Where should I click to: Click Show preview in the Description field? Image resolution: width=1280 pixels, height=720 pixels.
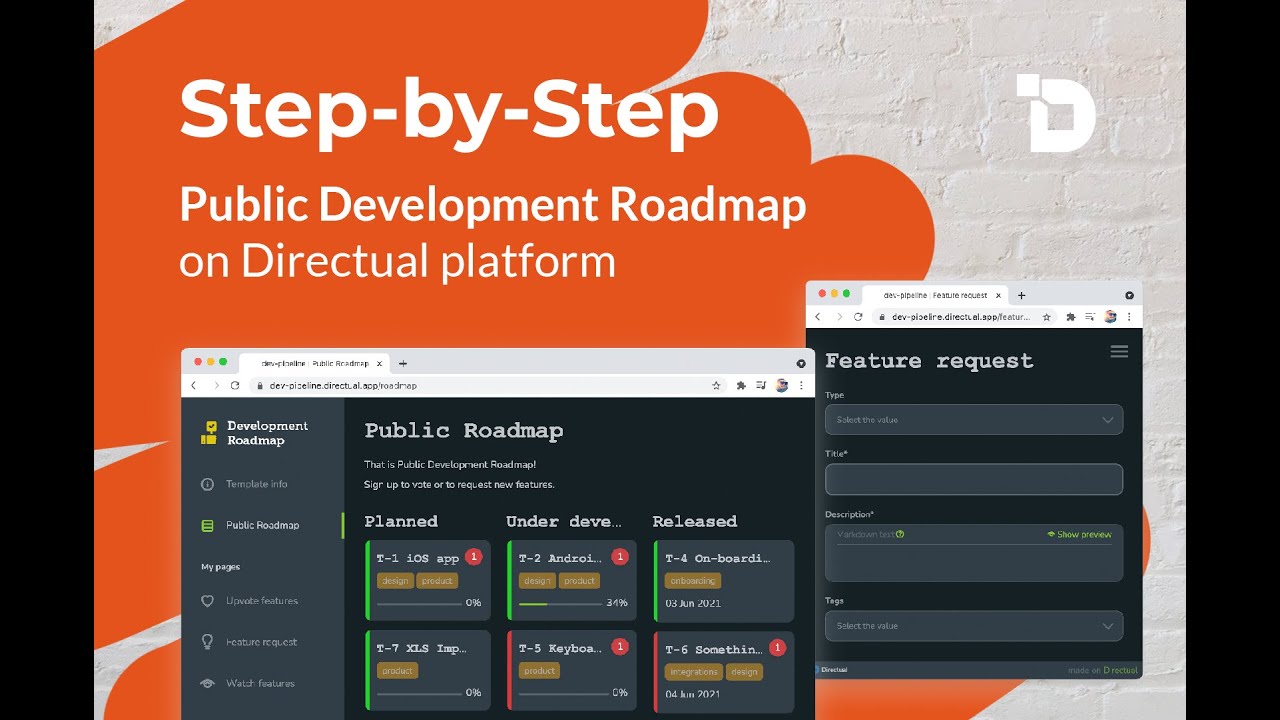click(1079, 535)
